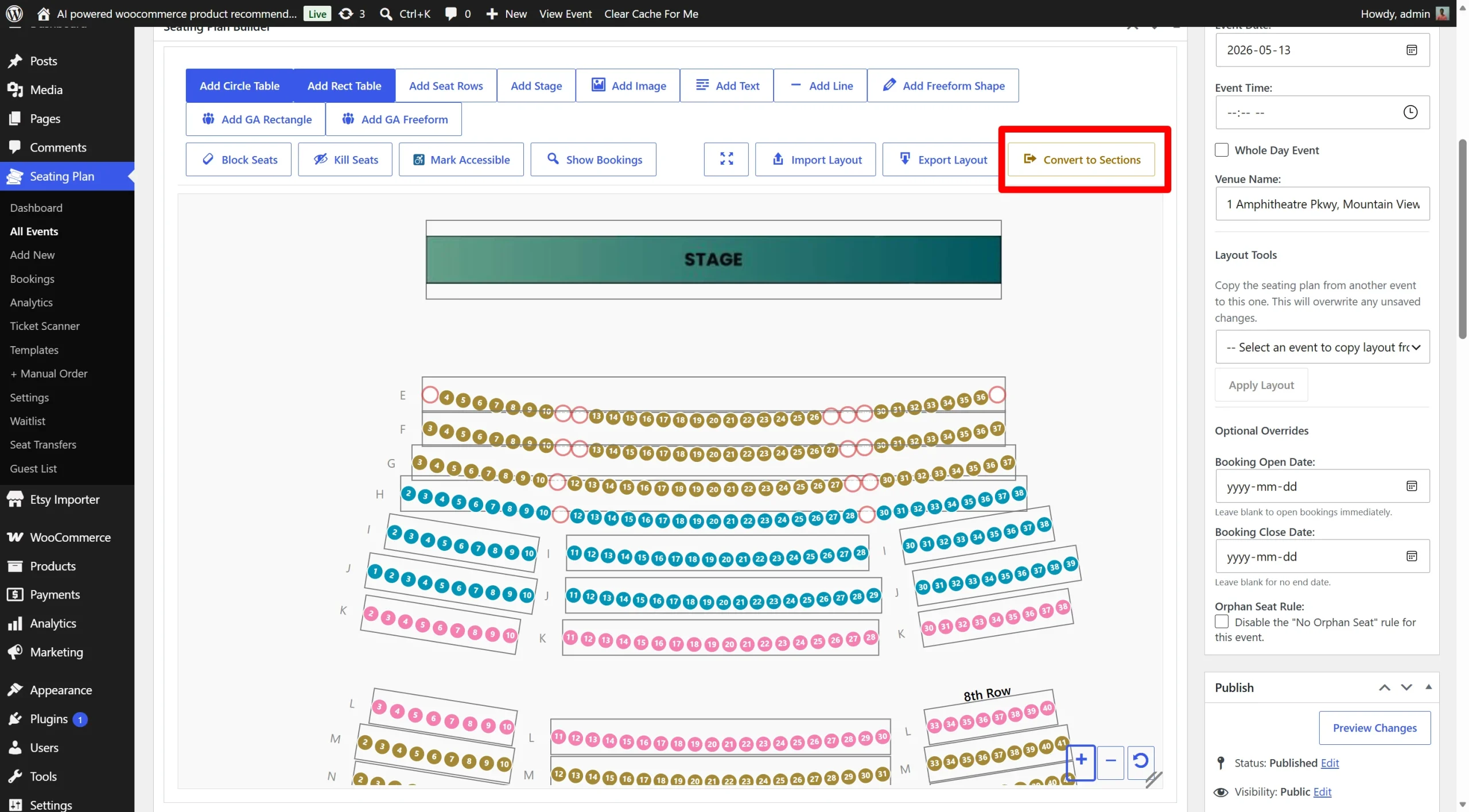Click the Etsy Importer store icon
The image size is (1469, 812).
(15, 499)
